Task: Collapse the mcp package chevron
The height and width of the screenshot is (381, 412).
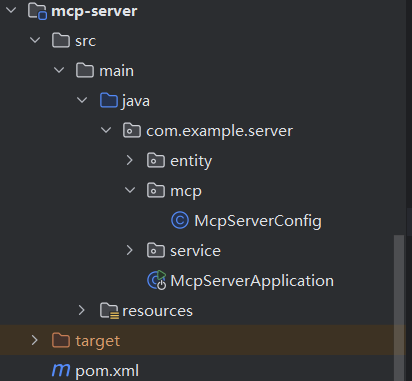Action: pos(130,190)
